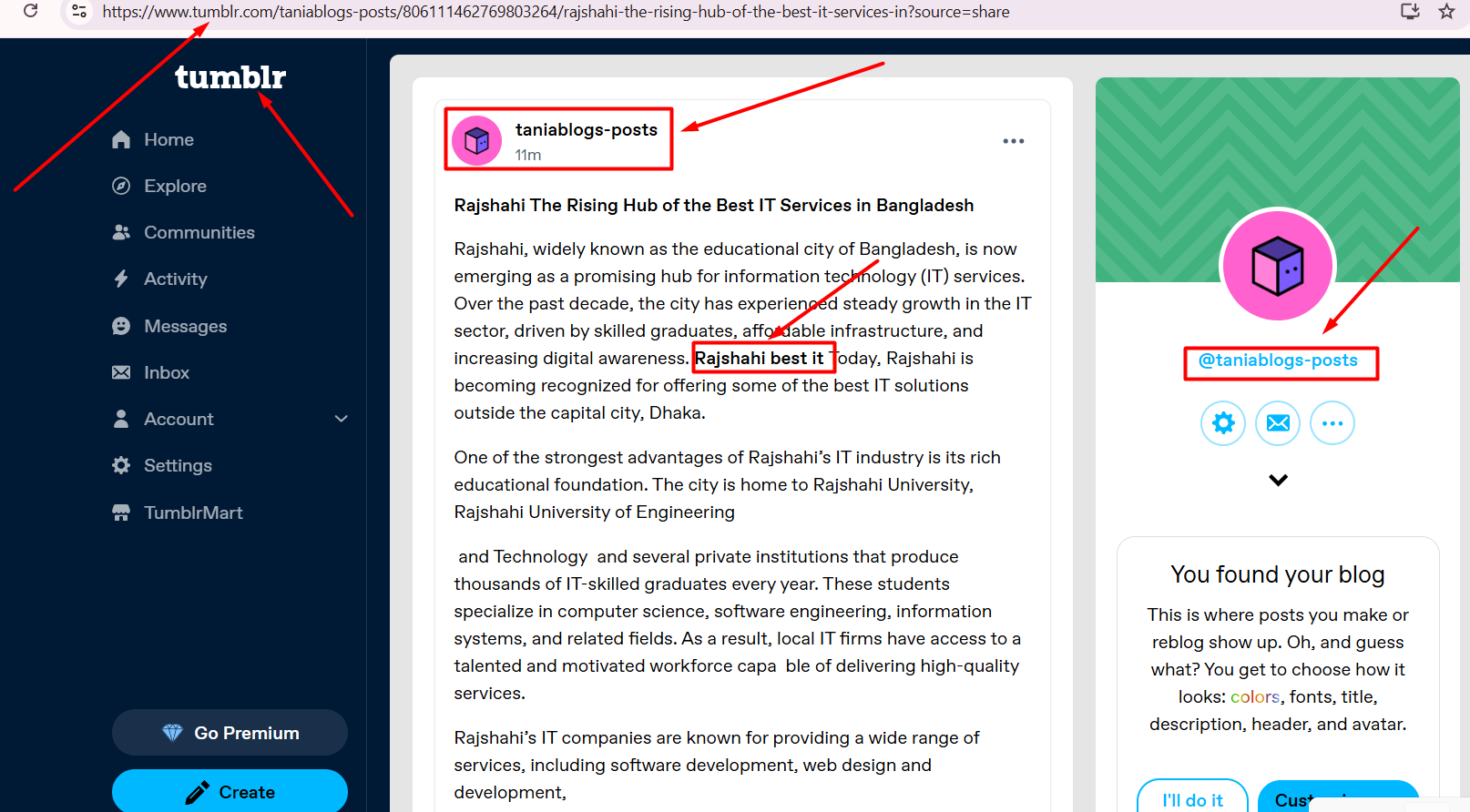1470x812 pixels.
Task: Click the 'You found your blog' heading
Action: 1278,574
